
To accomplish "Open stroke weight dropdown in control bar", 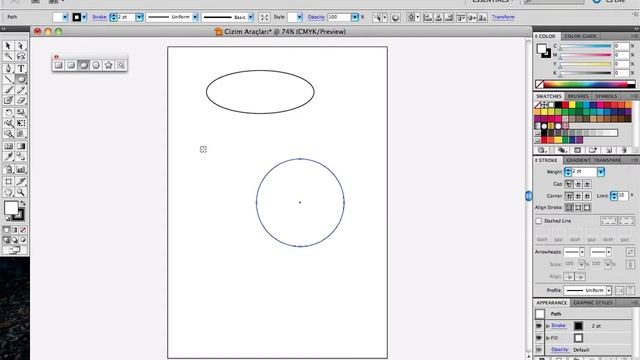I will pyautogui.click(x=139, y=17).
